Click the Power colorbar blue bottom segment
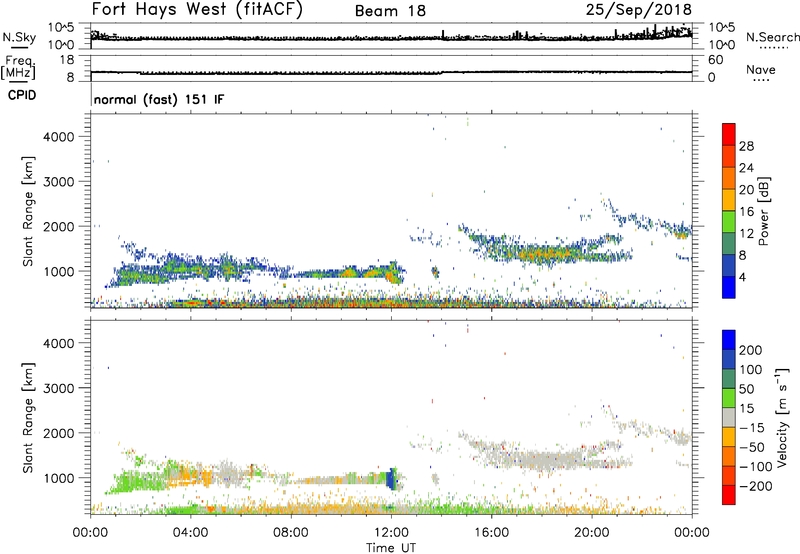The image size is (800, 554). coord(729,287)
